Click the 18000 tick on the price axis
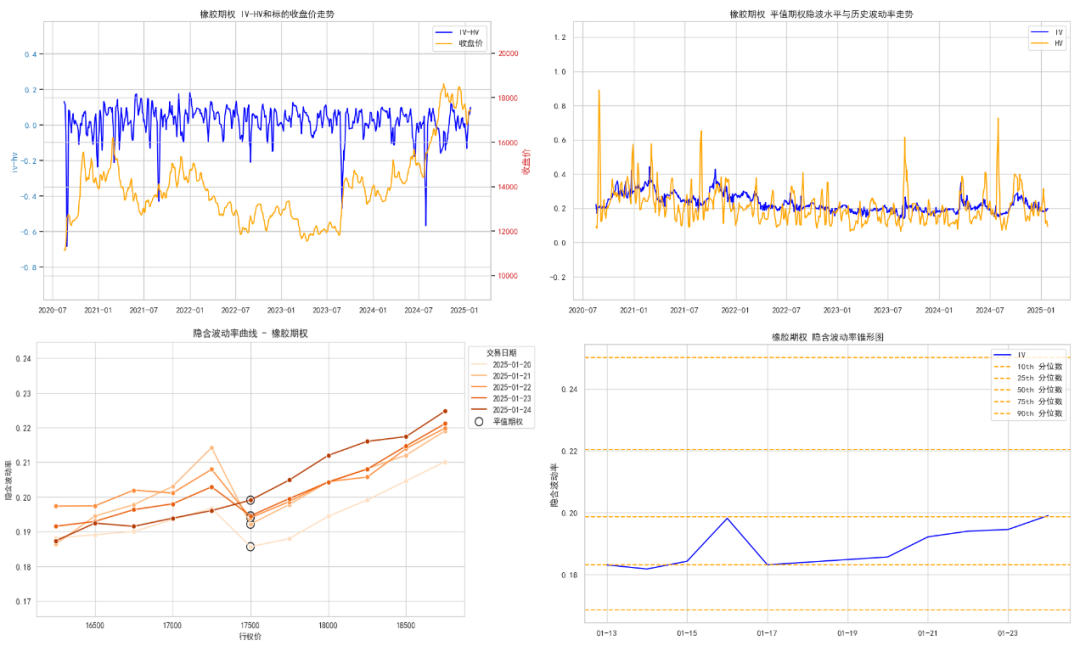Image resolution: width=1080 pixels, height=646 pixels. (508, 98)
